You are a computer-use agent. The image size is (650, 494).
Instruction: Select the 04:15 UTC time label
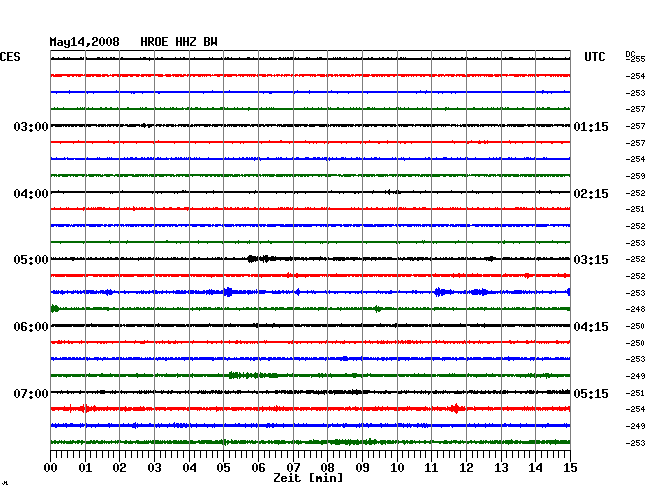(591, 327)
